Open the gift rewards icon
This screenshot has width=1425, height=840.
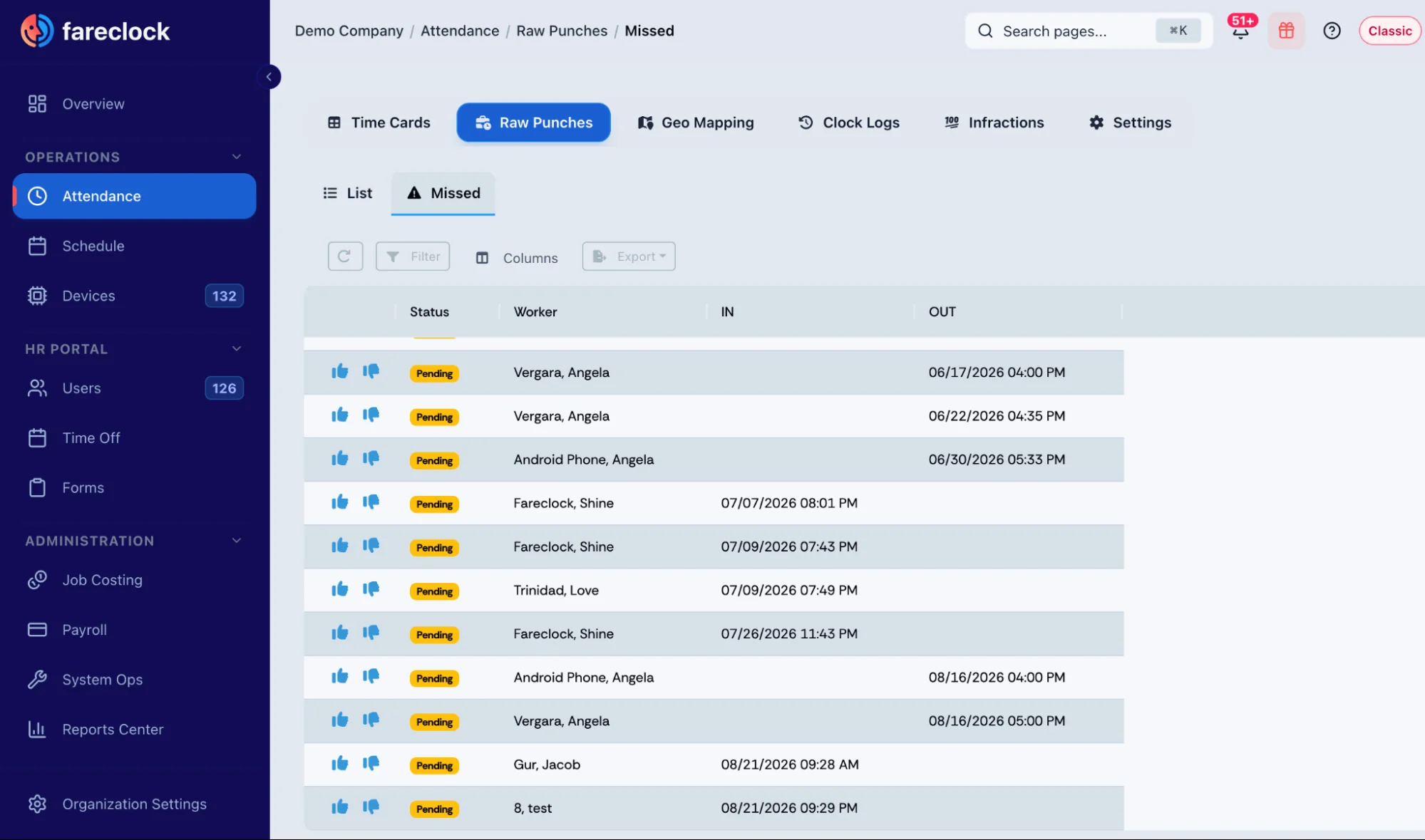pos(1286,31)
